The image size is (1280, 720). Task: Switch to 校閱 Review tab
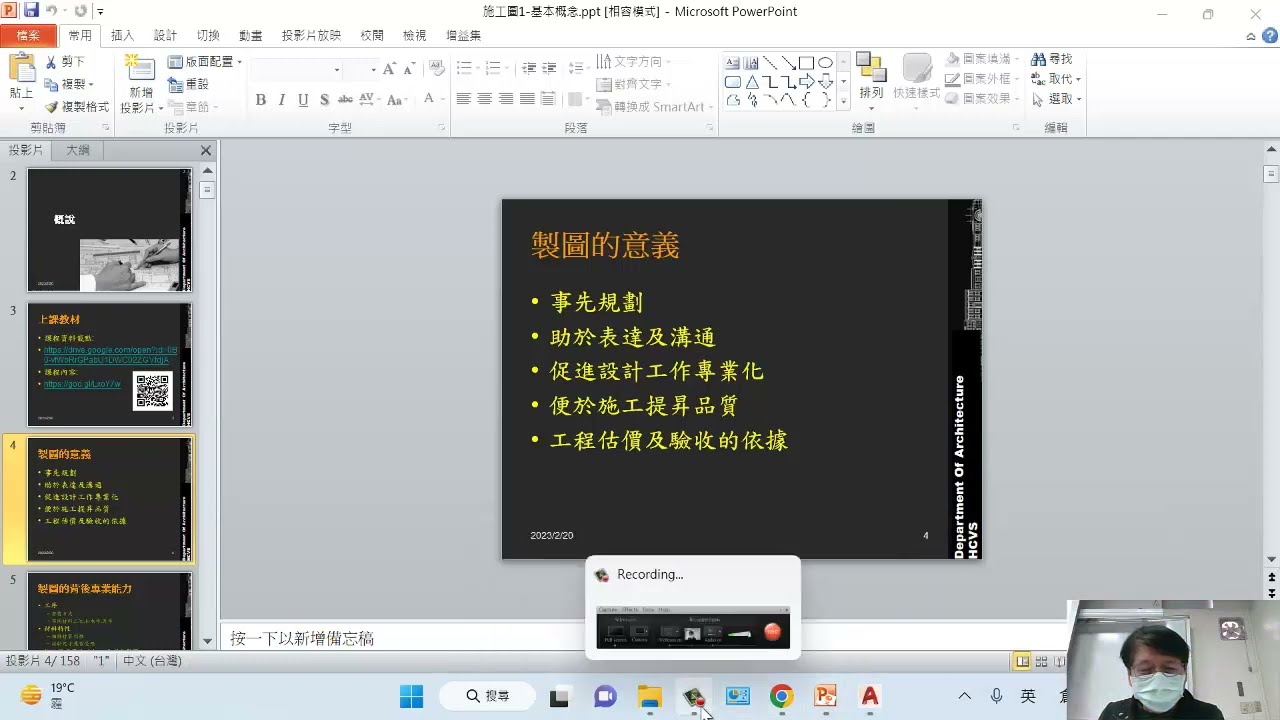click(x=371, y=36)
